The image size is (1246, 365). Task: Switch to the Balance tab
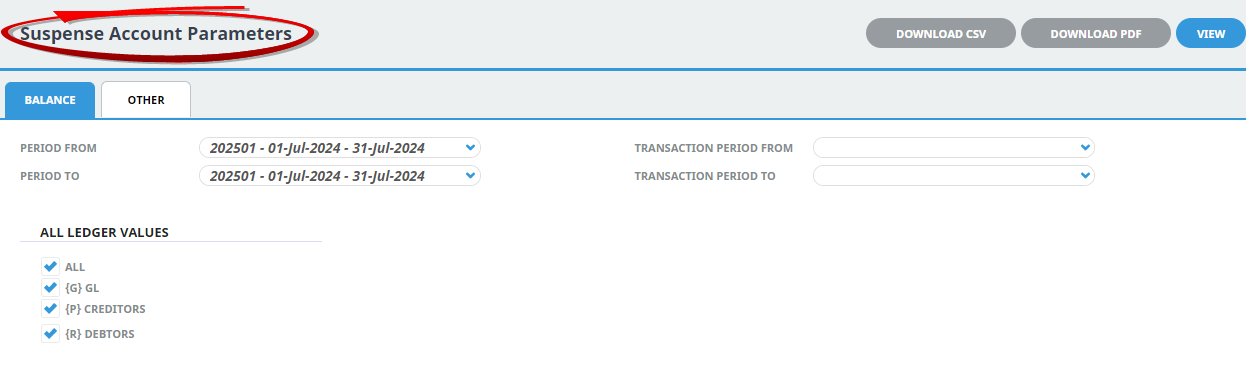(50, 100)
